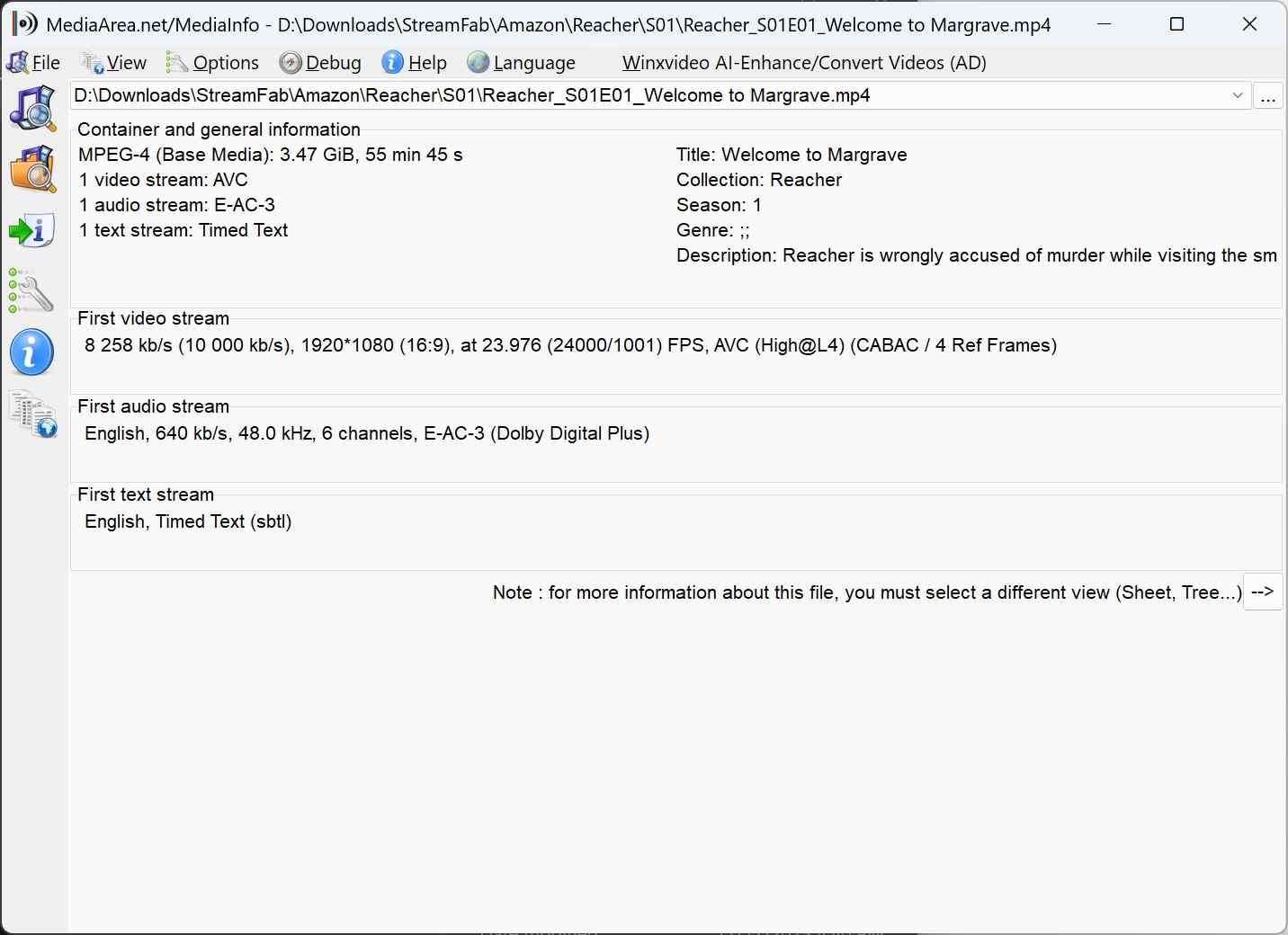Click inside the file path field
The width and height of the screenshot is (1288, 935).
pos(630,95)
